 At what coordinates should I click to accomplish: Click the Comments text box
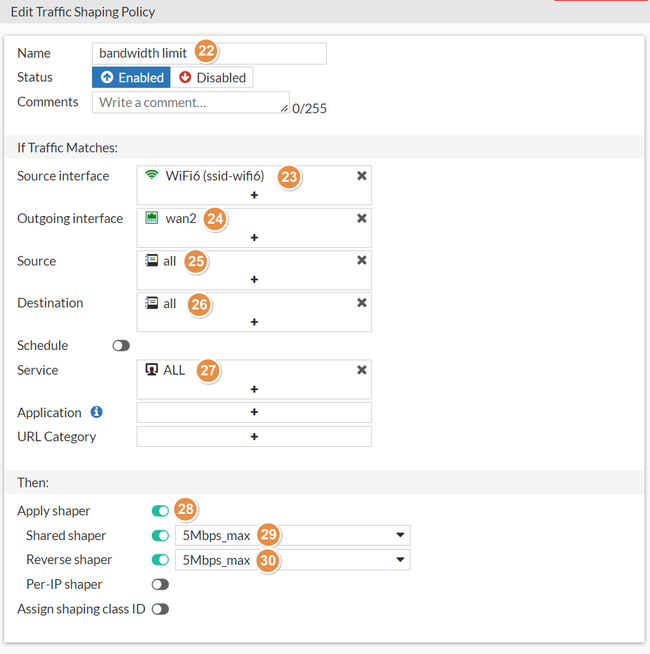click(190, 103)
